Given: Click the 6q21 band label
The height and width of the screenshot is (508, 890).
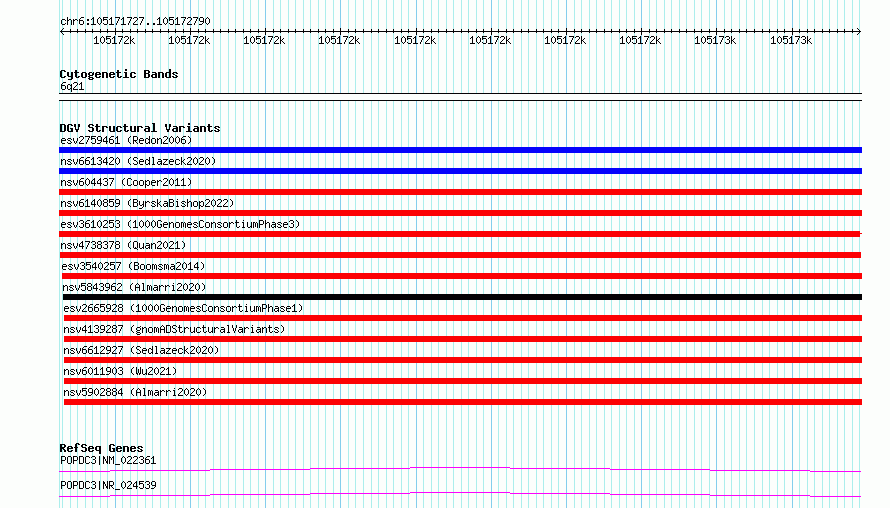Looking at the screenshot, I should point(72,86).
